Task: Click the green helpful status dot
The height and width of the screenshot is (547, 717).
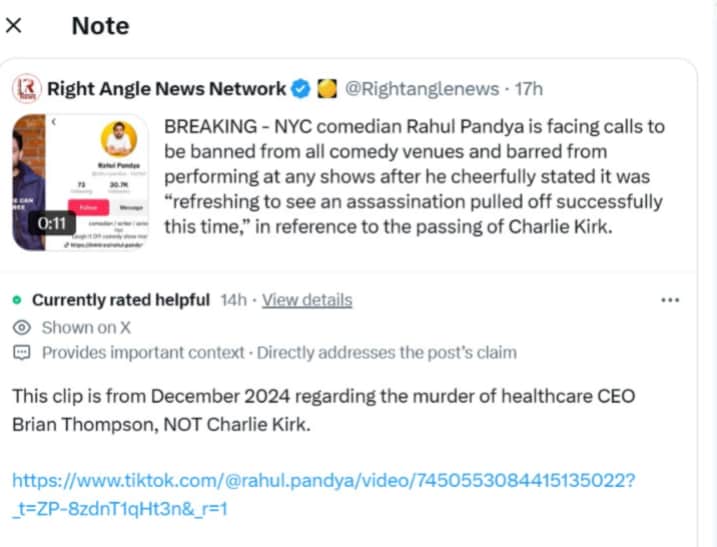Action: click(x=17, y=300)
